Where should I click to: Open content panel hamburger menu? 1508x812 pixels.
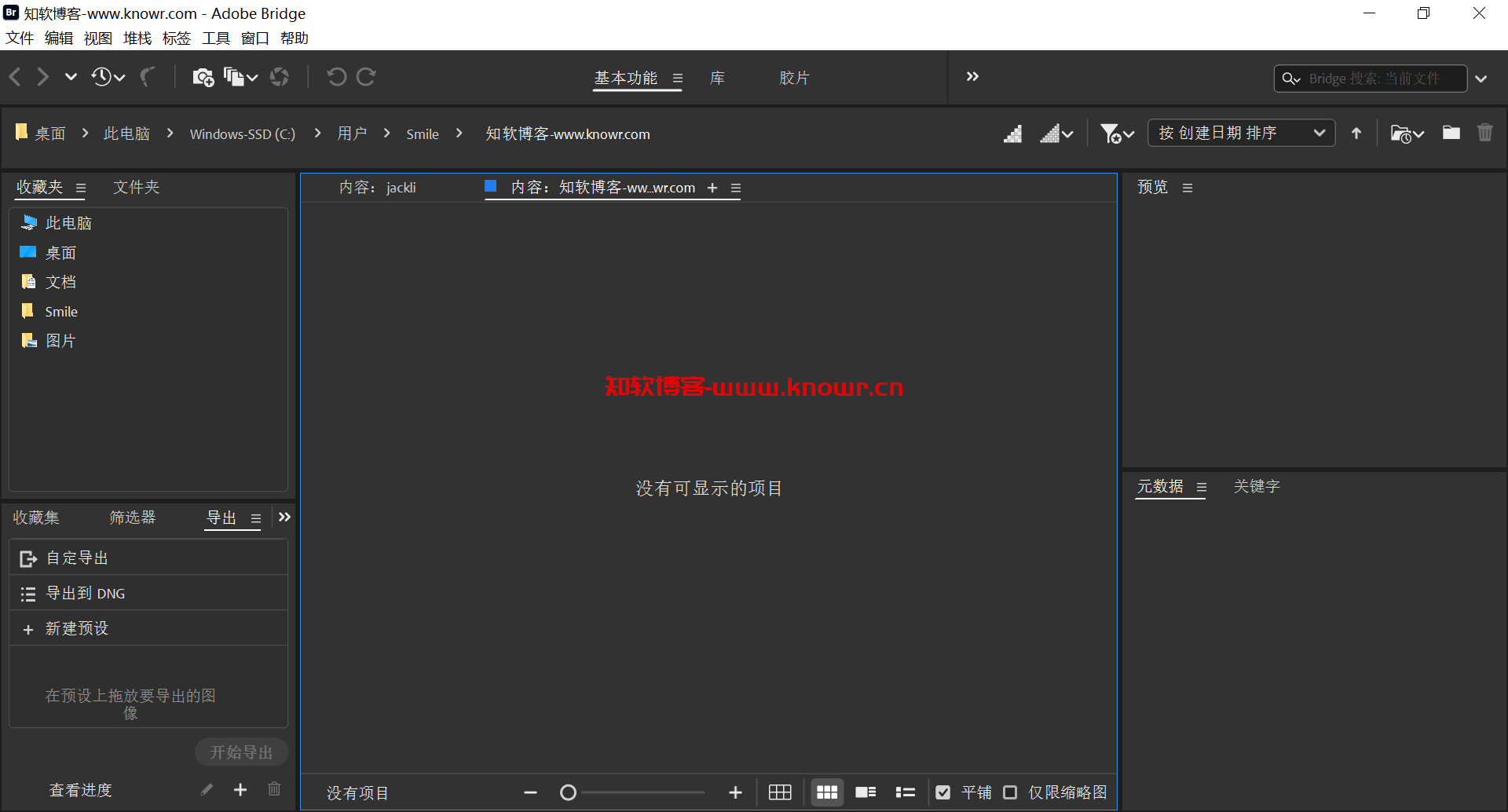pos(736,188)
